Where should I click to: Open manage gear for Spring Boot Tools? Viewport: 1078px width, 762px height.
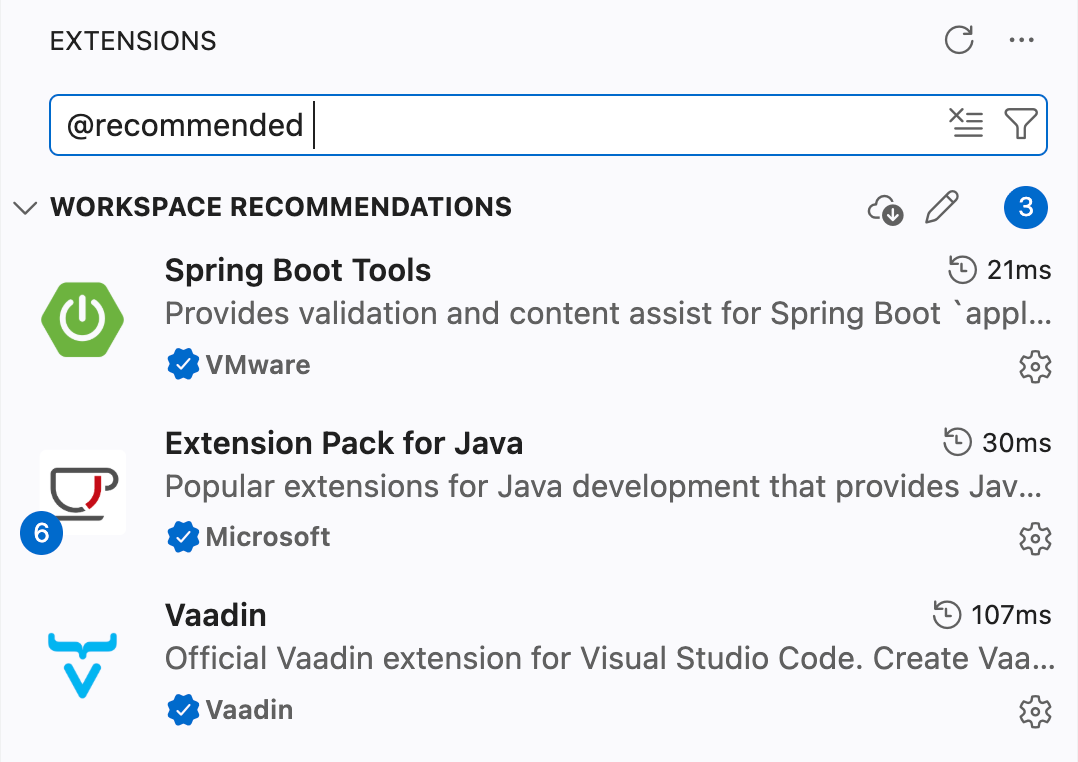coord(1035,367)
